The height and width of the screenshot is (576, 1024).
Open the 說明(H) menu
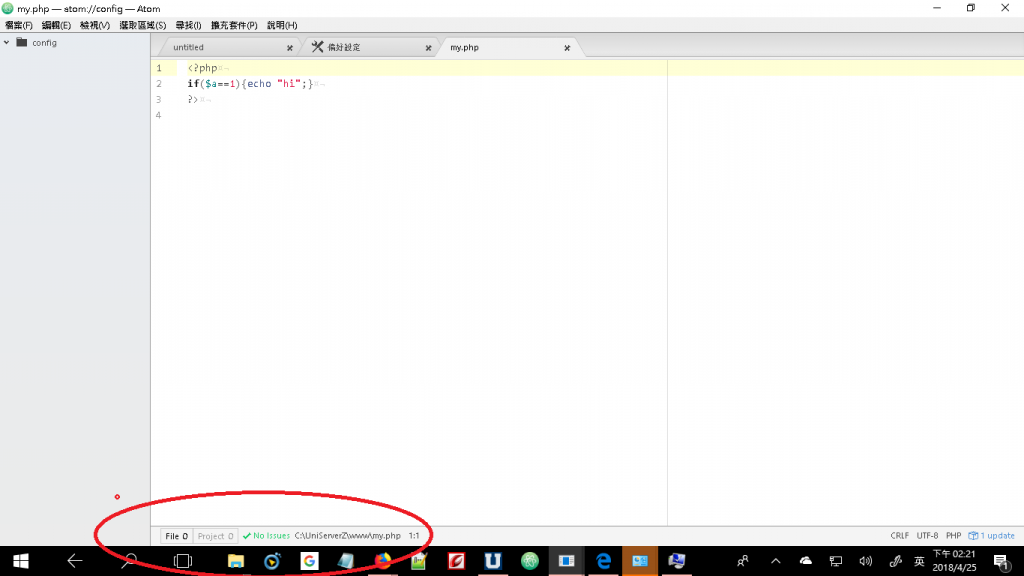pos(282,25)
